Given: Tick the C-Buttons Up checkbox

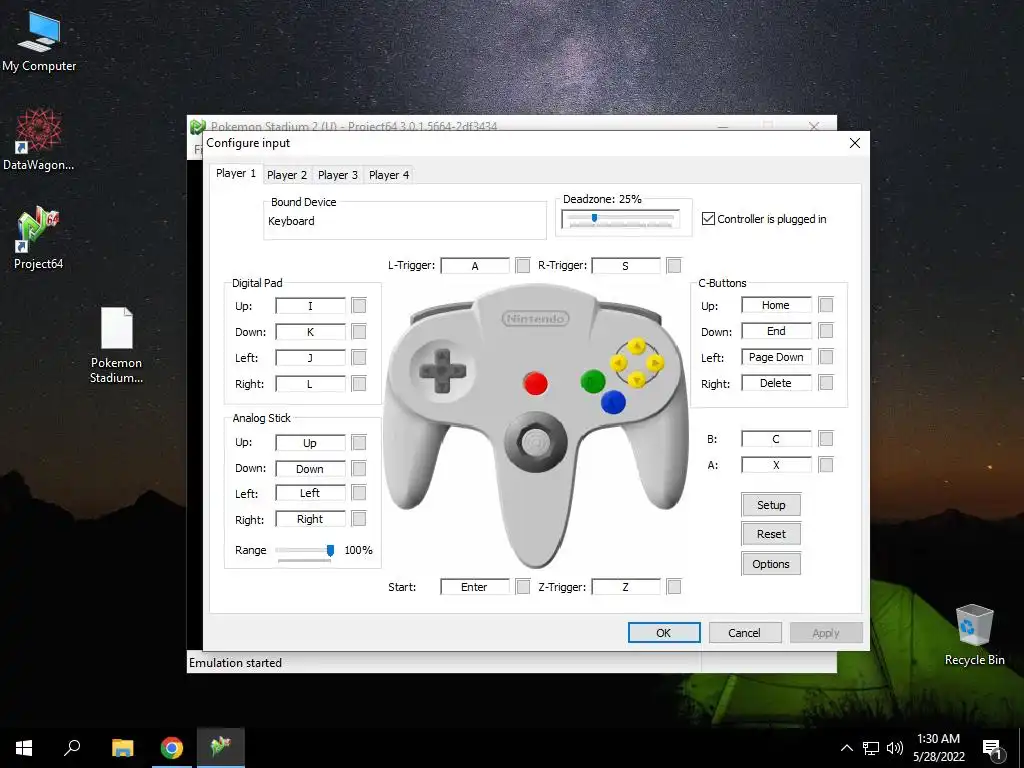Looking at the screenshot, I should 825,305.
